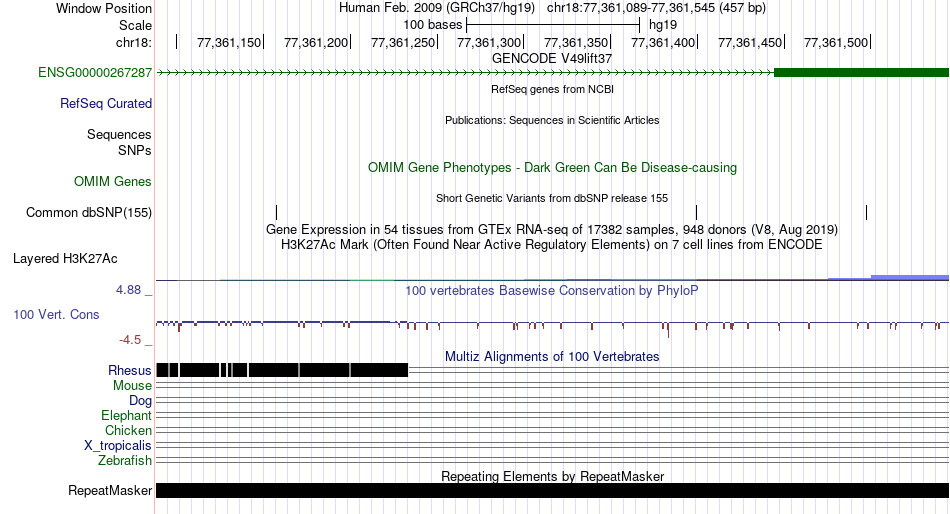Select the RepeatMasker repeat element bar
Image resolution: width=950 pixels, height=514 pixels.
552,490
